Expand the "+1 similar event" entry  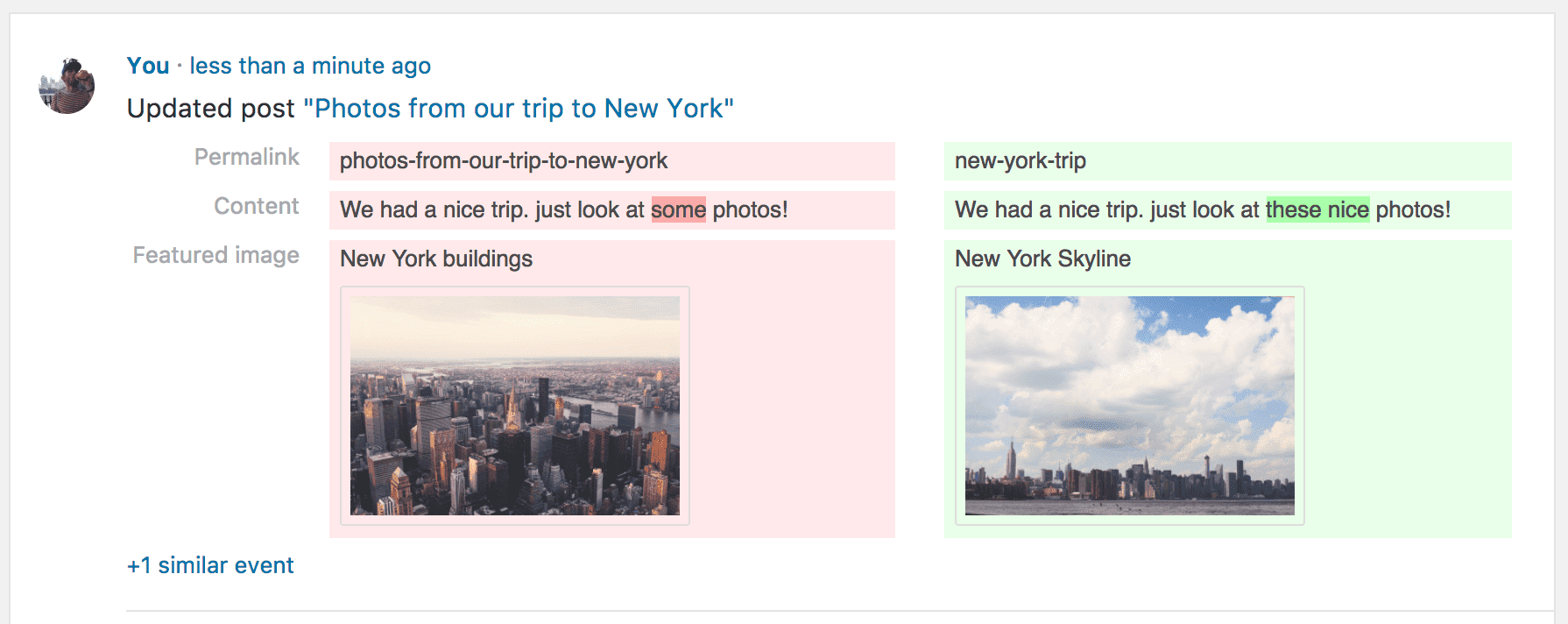point(209,564)
